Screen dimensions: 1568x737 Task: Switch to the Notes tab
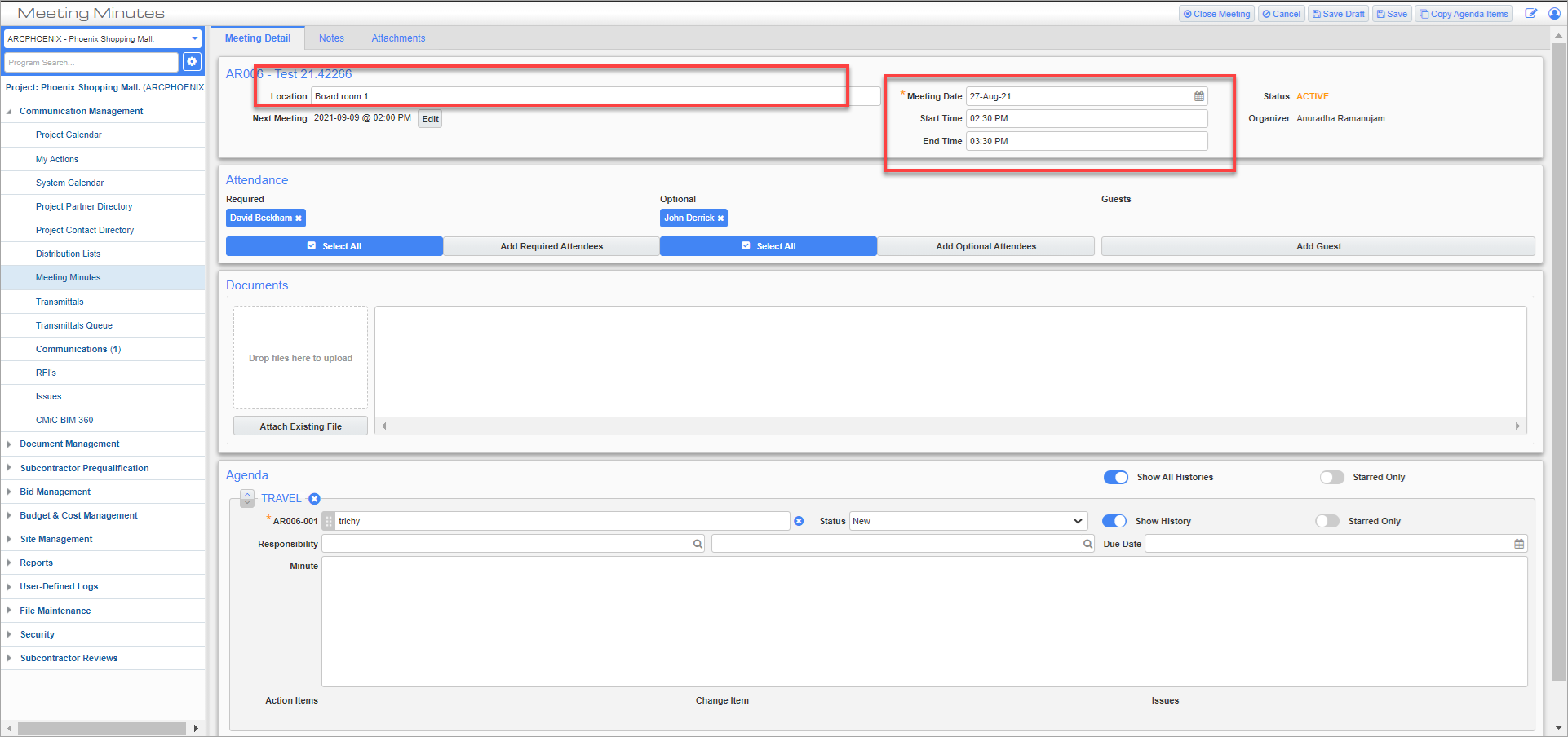[331, 38]
